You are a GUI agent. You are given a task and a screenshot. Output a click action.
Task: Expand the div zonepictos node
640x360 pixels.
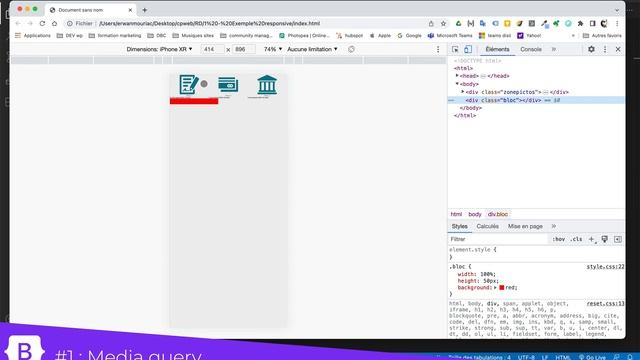[463, 92]
